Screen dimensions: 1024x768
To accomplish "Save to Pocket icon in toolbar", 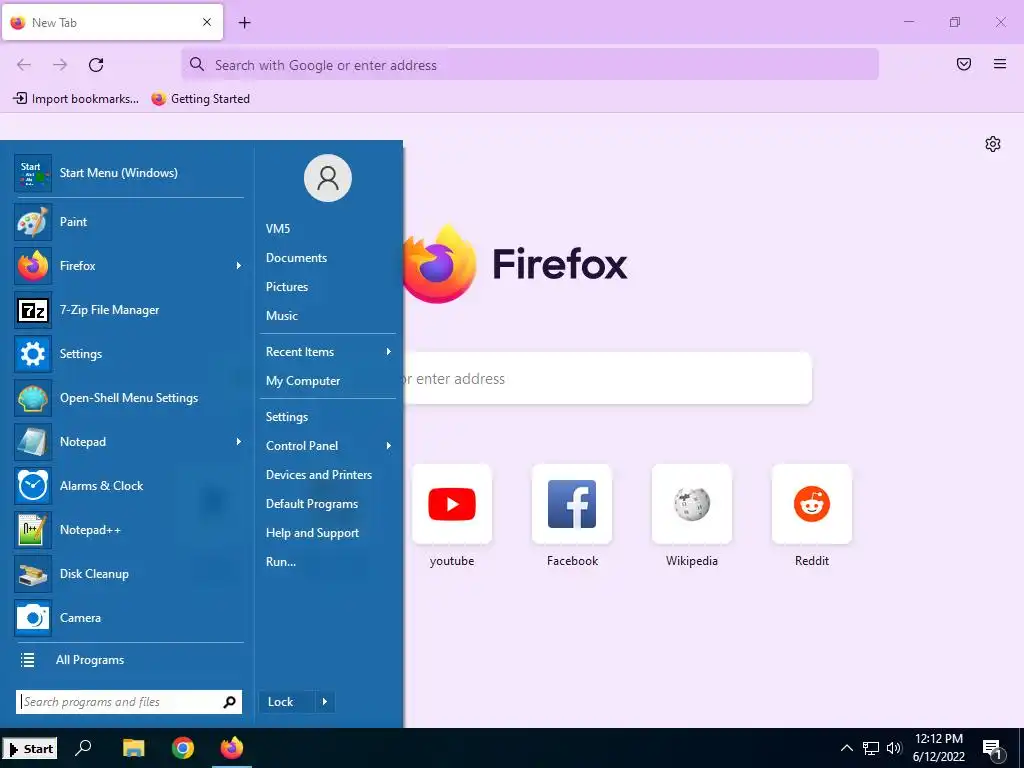I will [x=963, y=64].
